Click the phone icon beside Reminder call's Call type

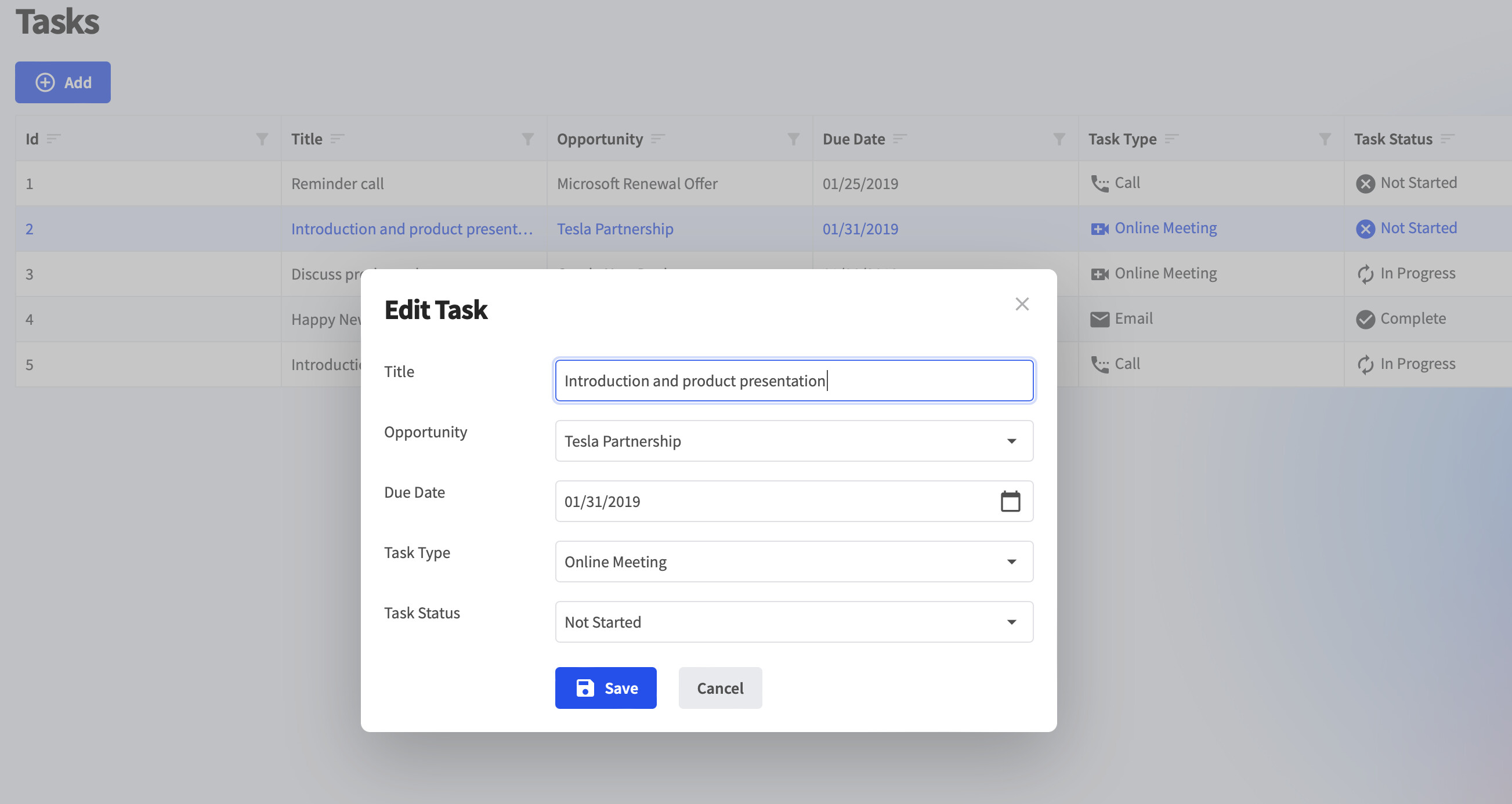[1099, 183]
